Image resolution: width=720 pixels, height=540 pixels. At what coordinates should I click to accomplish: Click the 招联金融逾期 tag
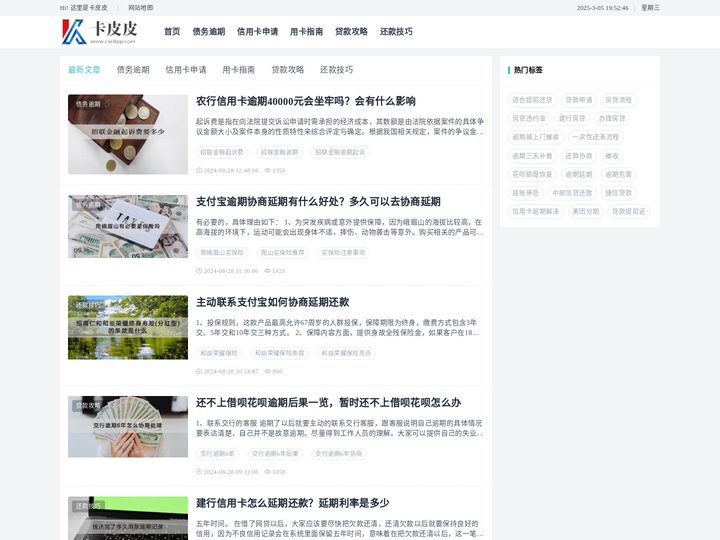280,152
